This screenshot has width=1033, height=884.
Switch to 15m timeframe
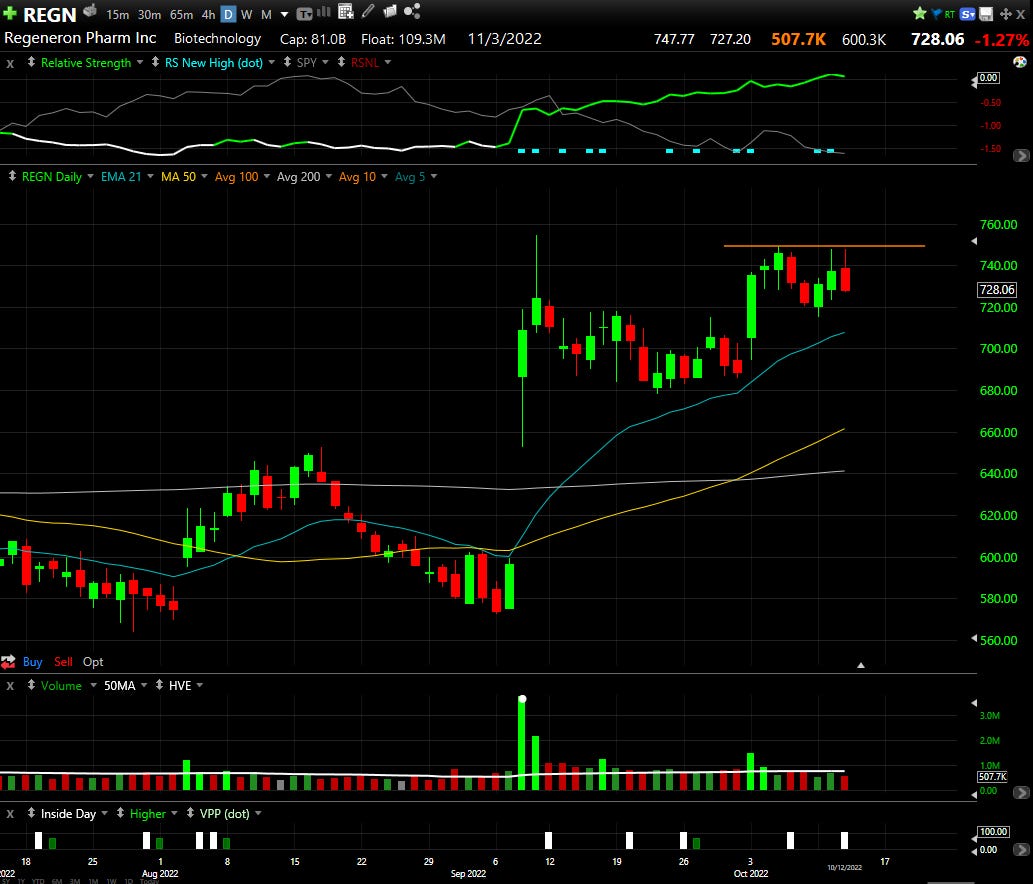click(x=117, y=14)
